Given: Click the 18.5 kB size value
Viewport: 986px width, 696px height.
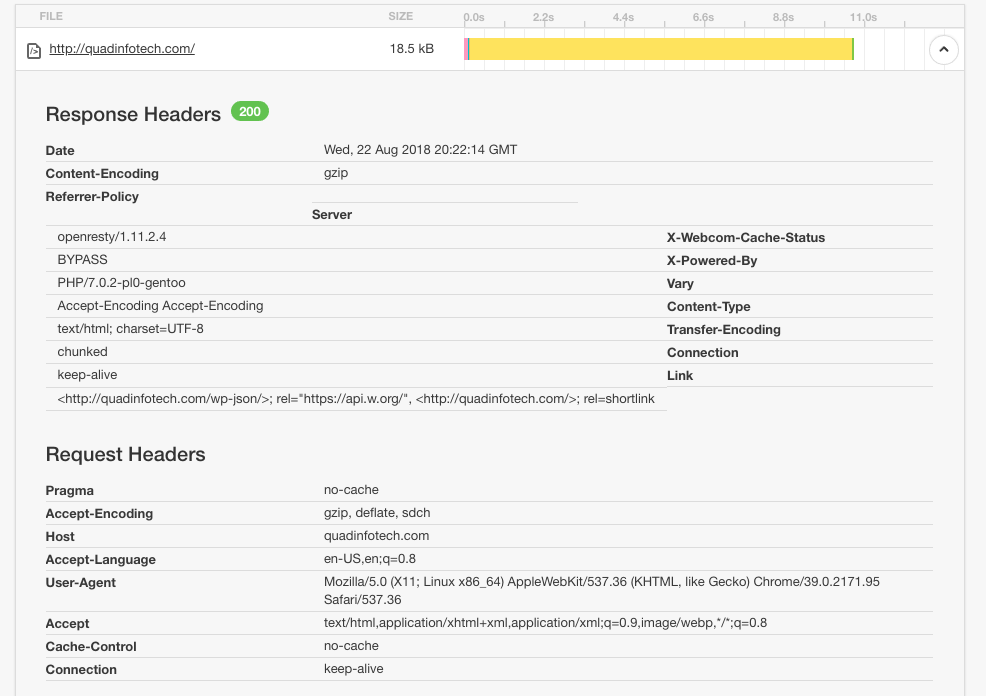Looking at the screenshot, I should (x=411, y=49).
